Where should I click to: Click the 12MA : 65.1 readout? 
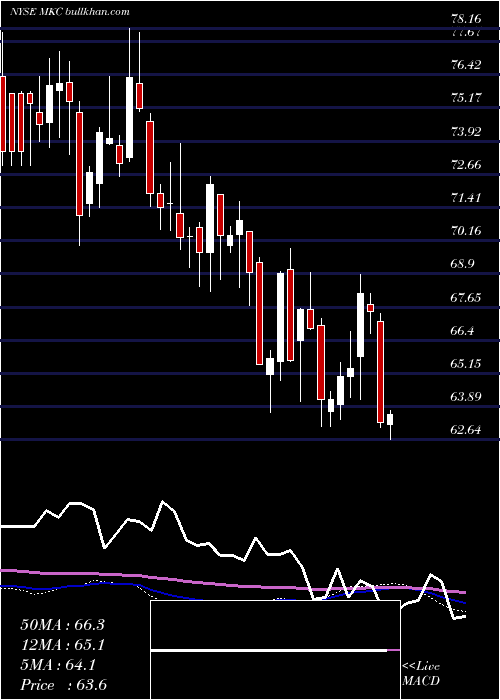click(62, 645)
